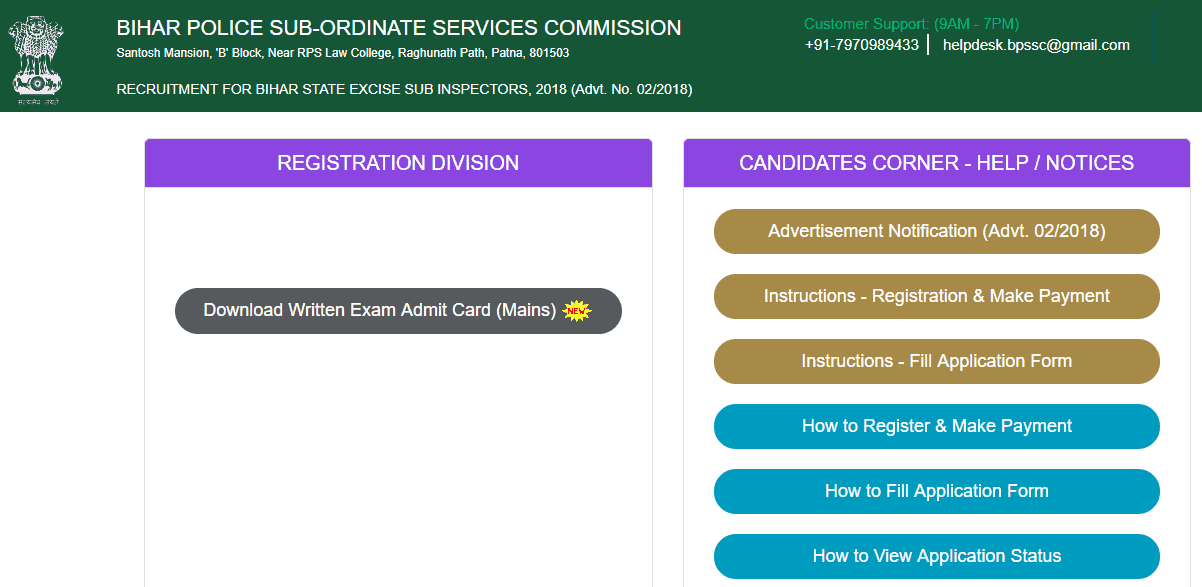Click the Bihar Police Sub-Ordinate Services Commission title
The image size is (1202, 587).
point(399,28)
